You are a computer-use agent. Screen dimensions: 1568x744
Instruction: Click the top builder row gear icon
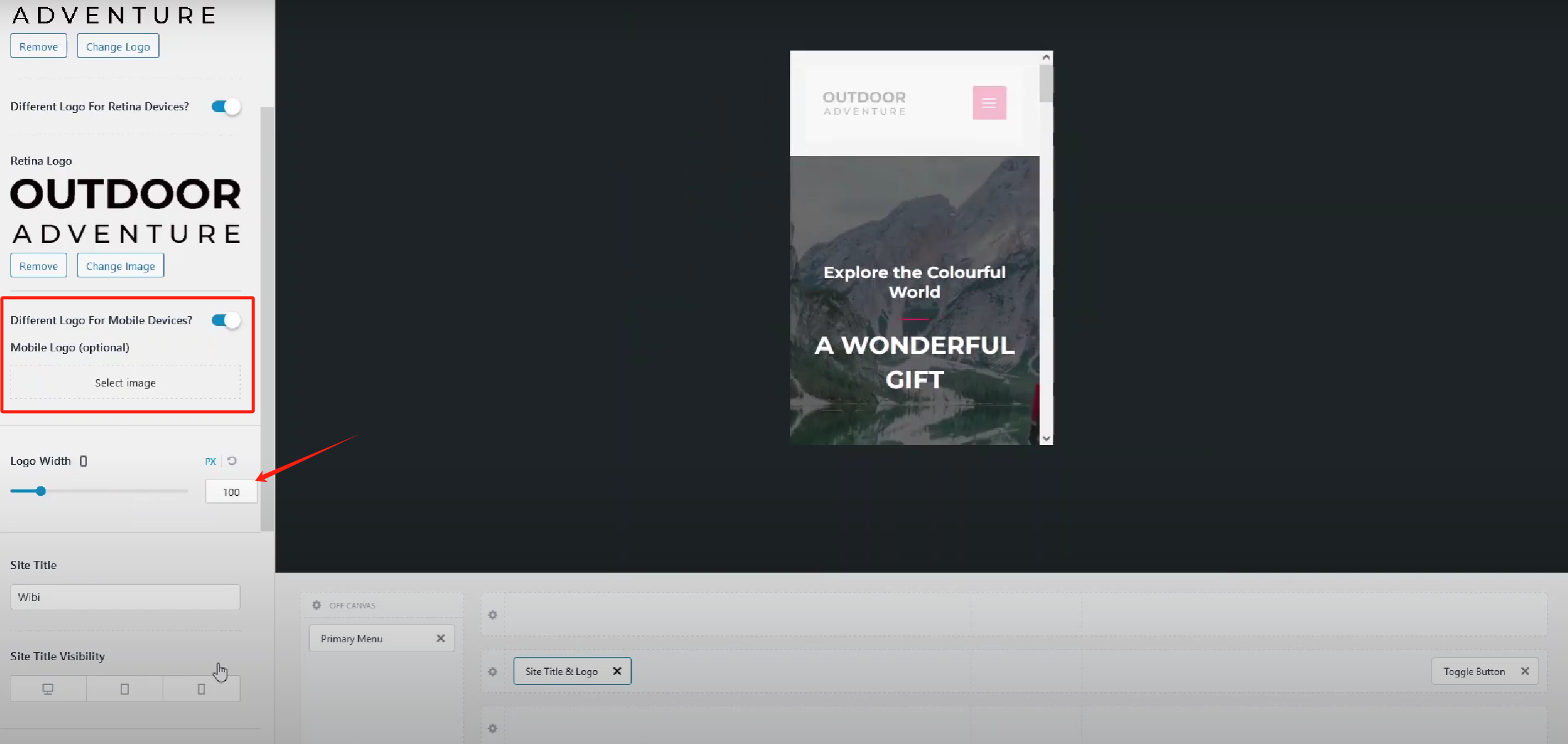point(492,615)
